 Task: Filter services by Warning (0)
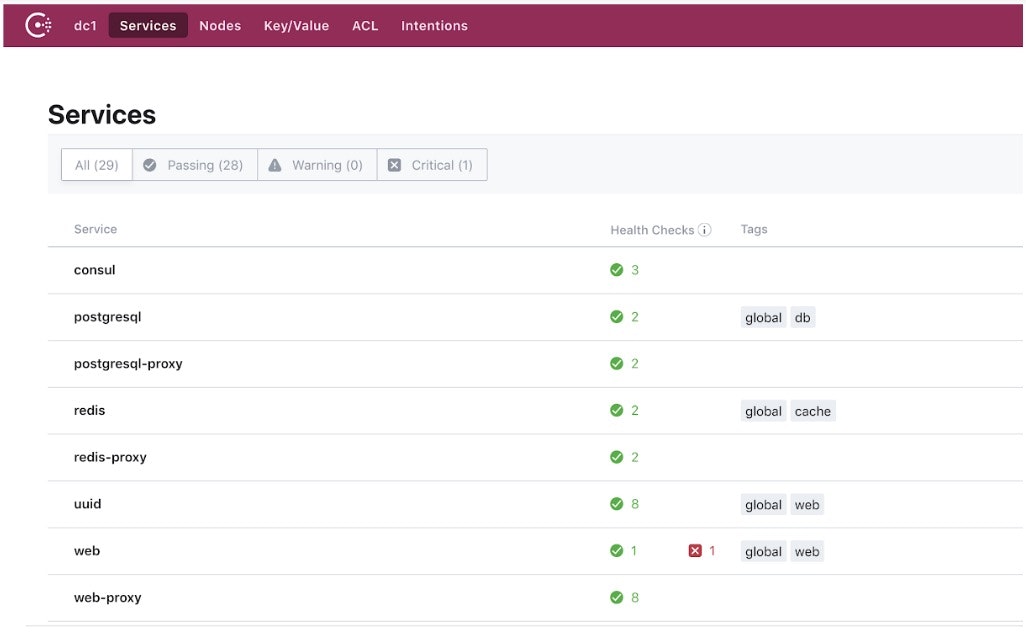[x=316, y=165]
